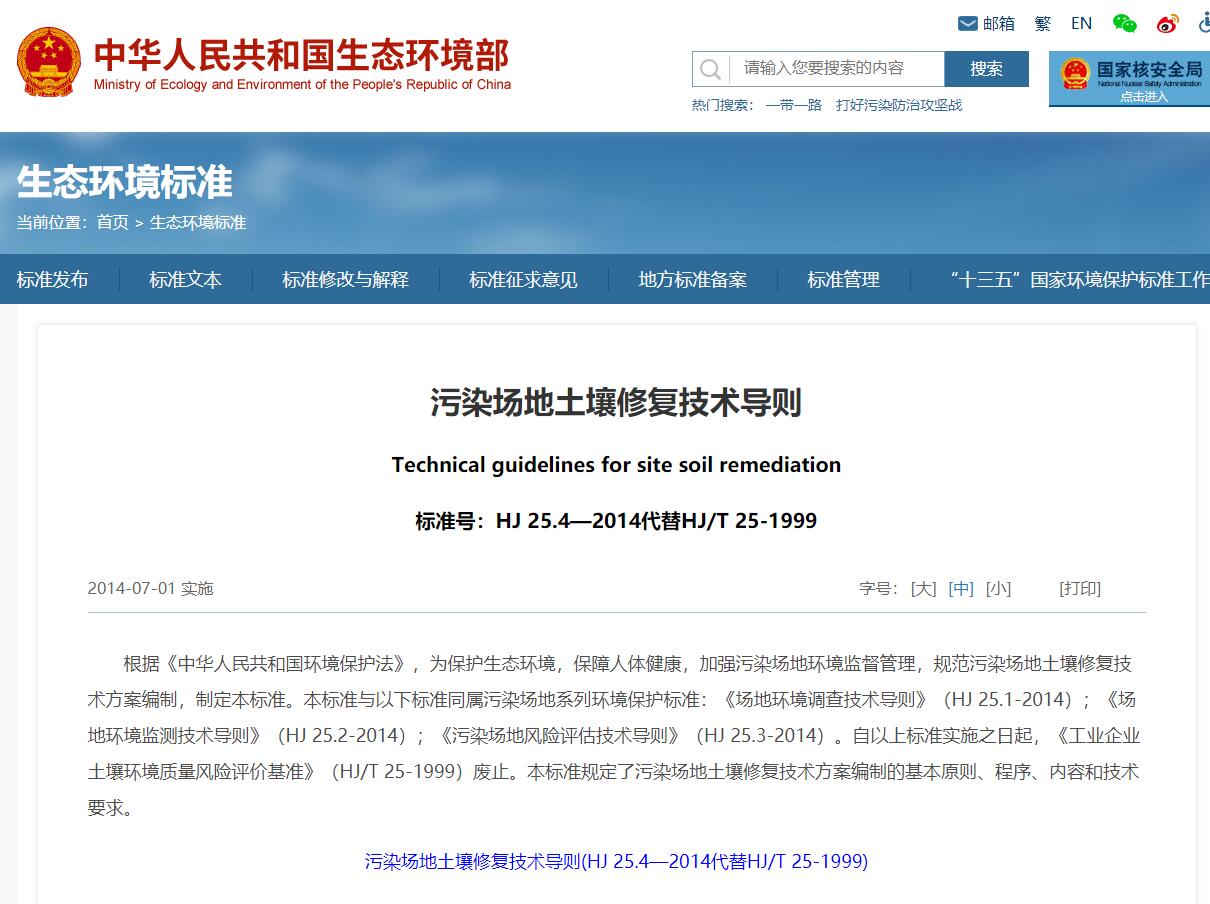This screenshot has height=904, width=1210.
Task: Open the 国家核安全局 banner
Action: 1131,78
